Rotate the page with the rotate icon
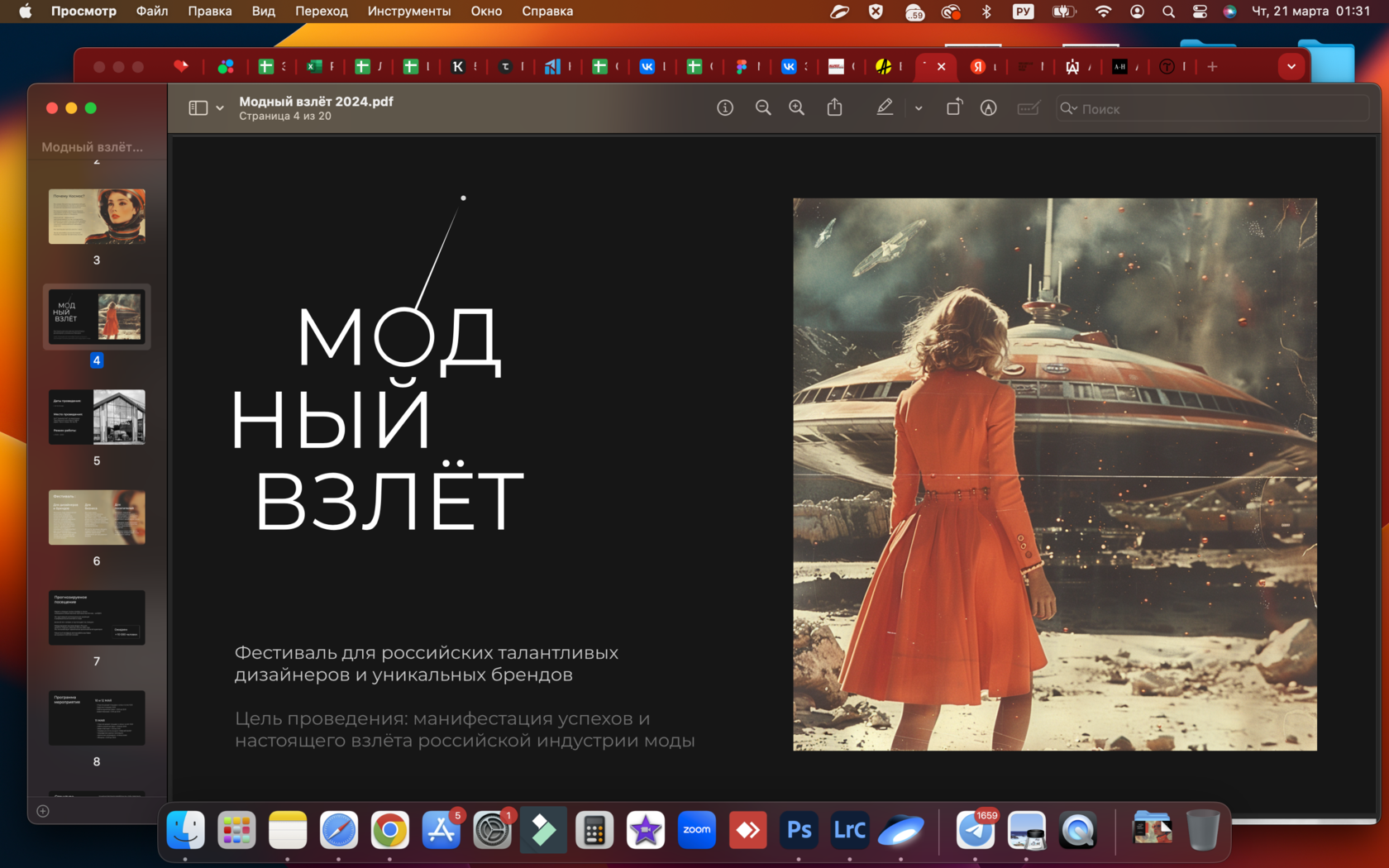1389x868 pixels. click(x=954, y=107)
